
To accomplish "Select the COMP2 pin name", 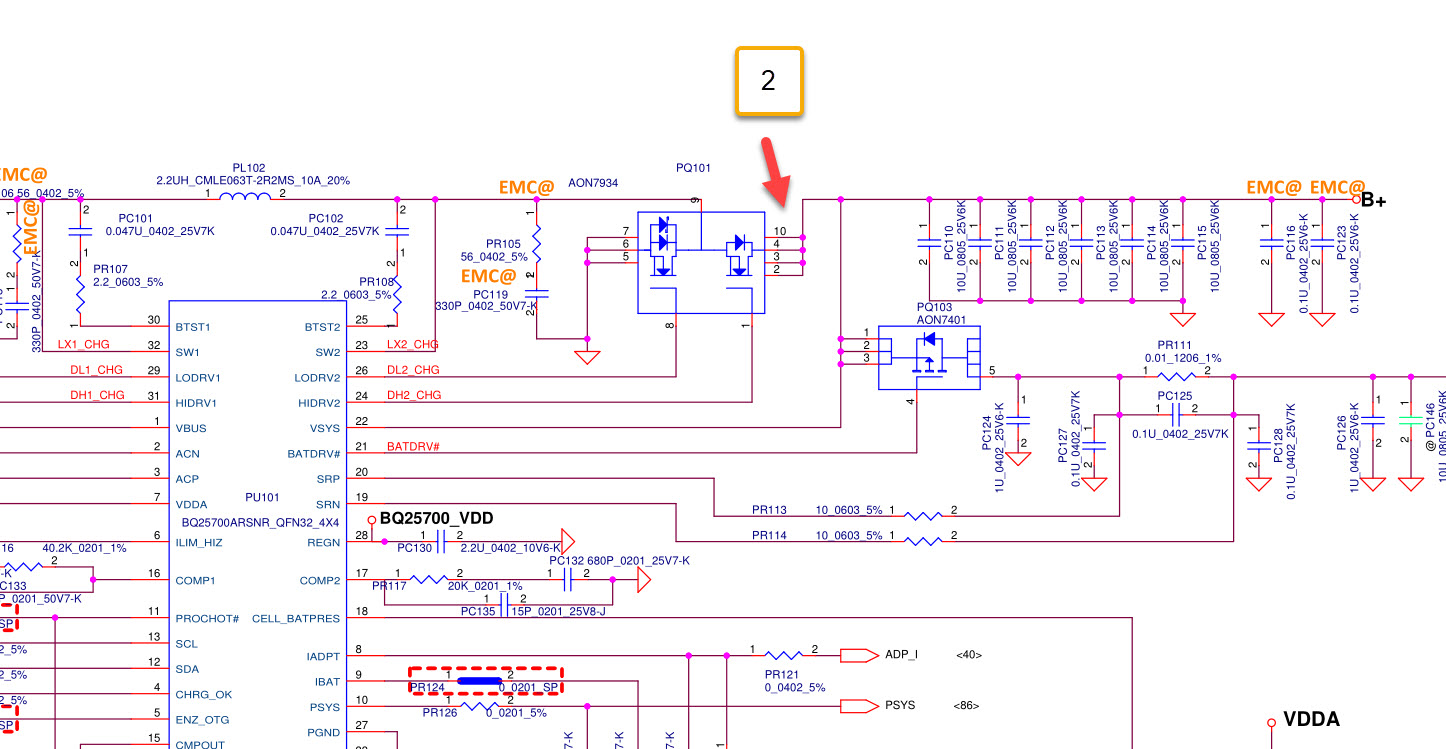I will tap(320, 581).
